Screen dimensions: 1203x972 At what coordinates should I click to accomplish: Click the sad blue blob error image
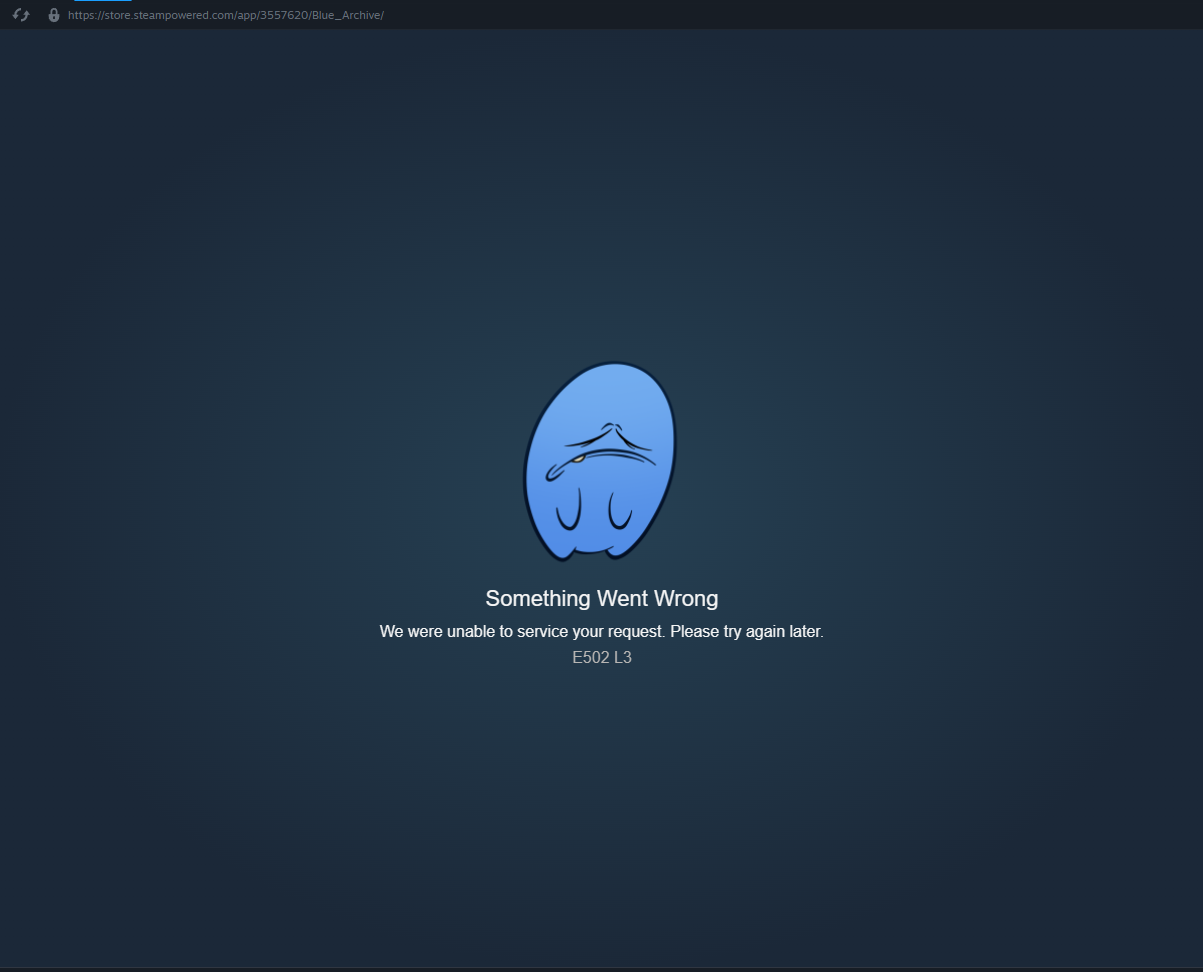[601, 461]
